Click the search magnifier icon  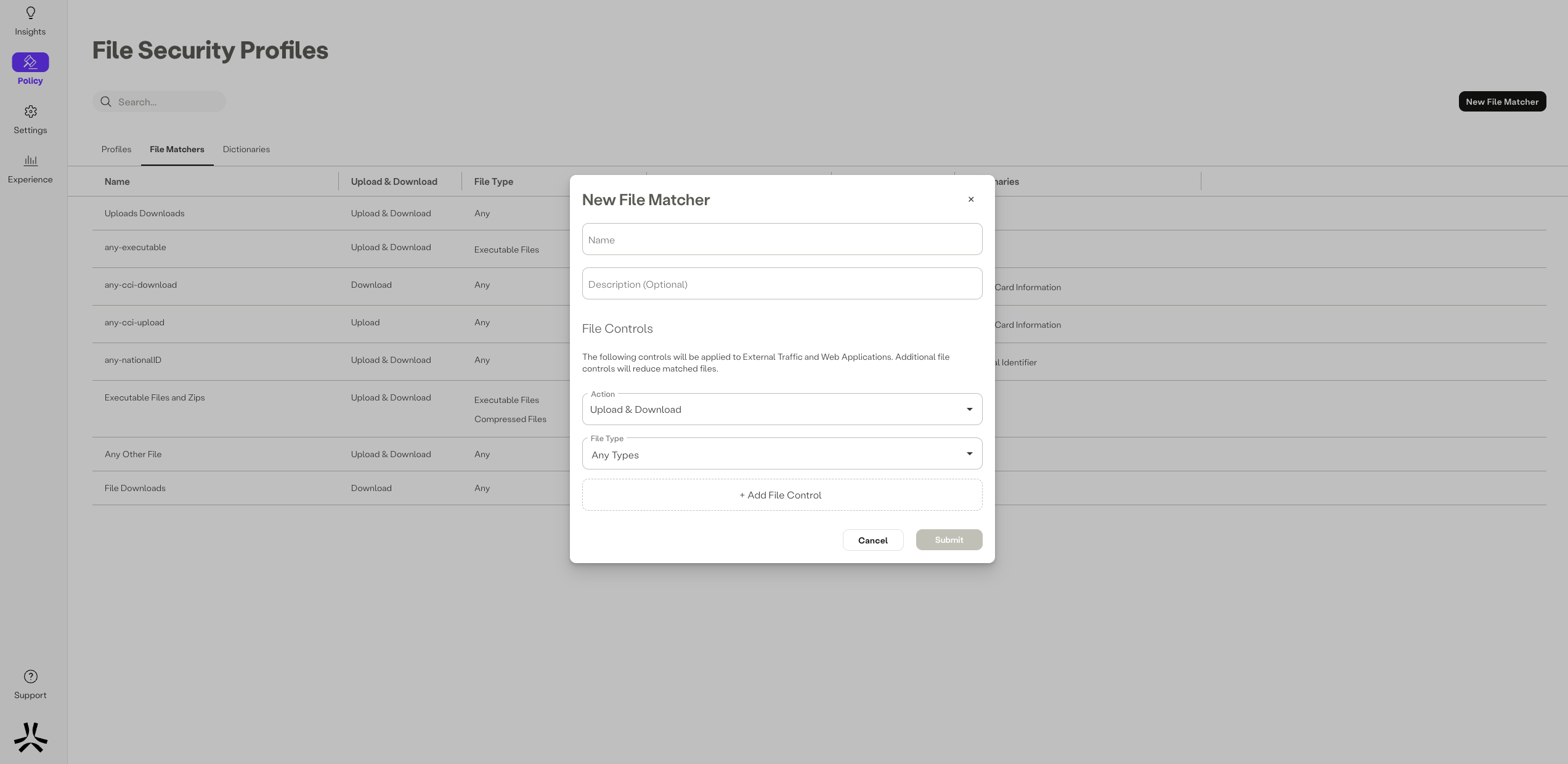tap(106, 102)
